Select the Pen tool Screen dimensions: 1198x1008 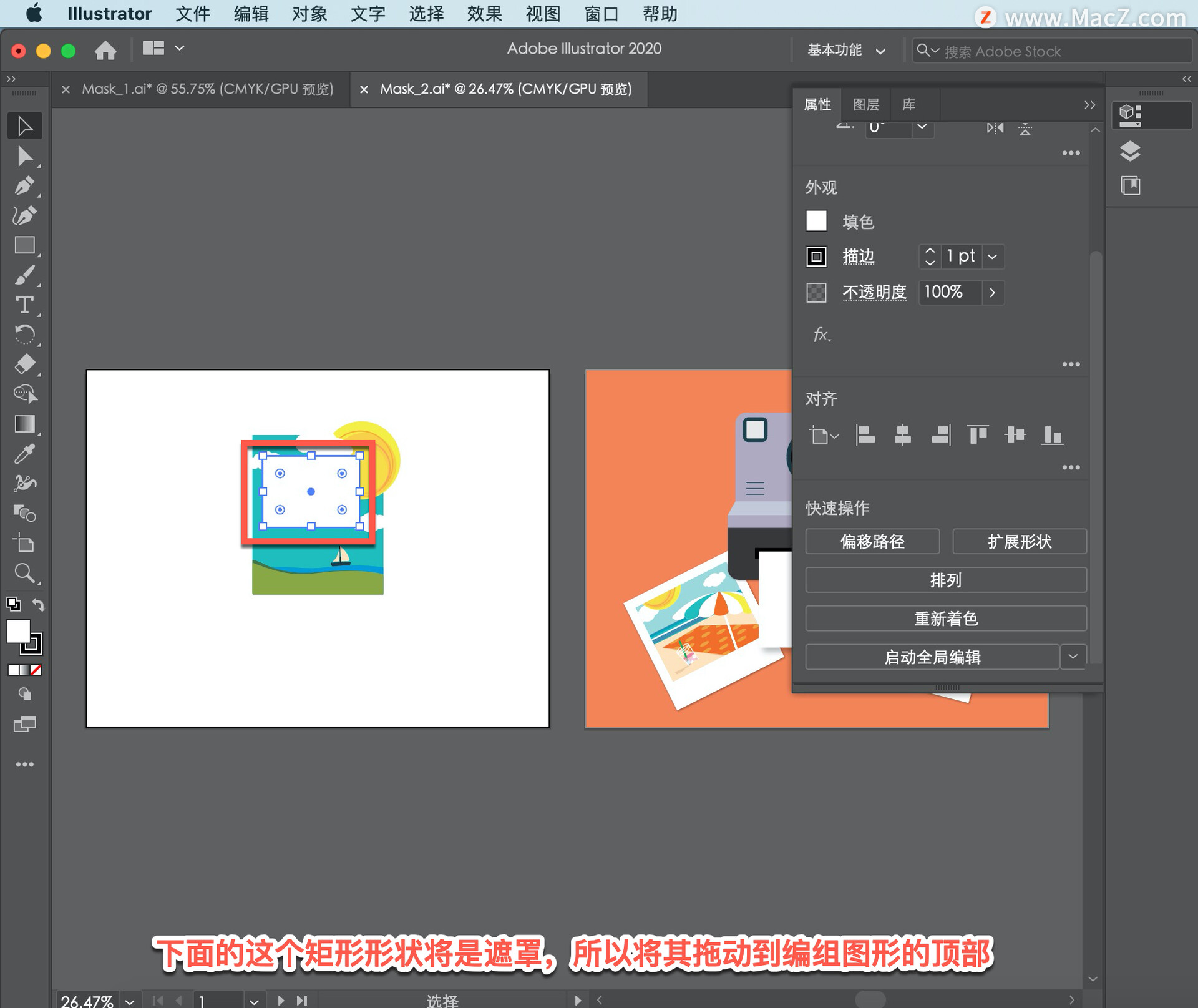tap(25, 186)
